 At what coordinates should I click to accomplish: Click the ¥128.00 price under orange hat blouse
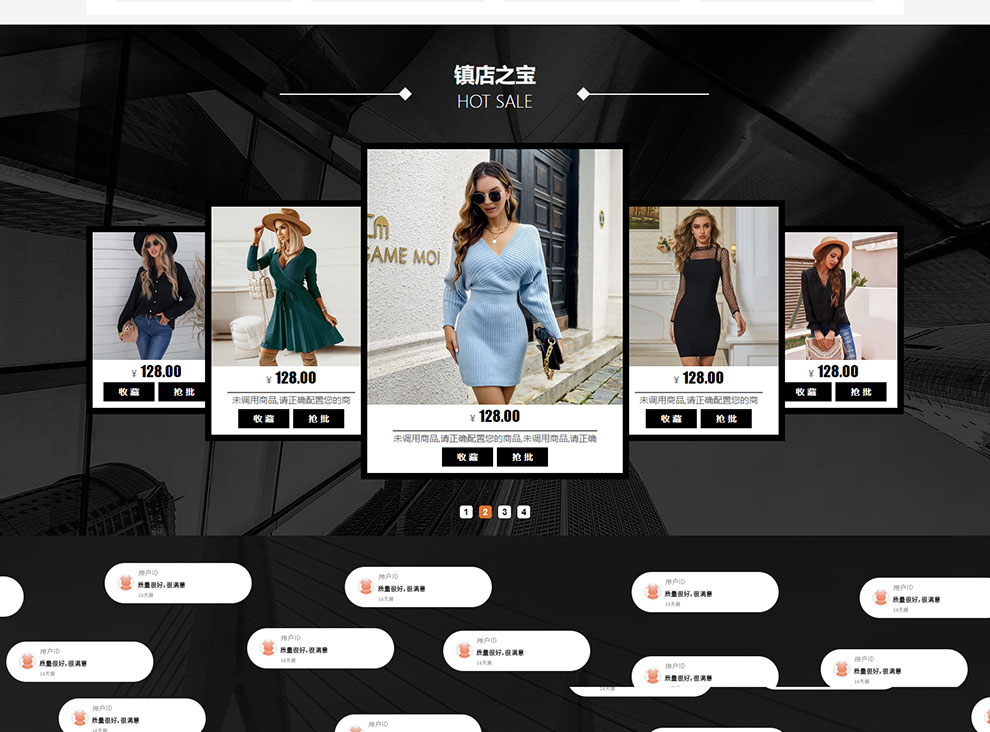click(x=833, y=371)
